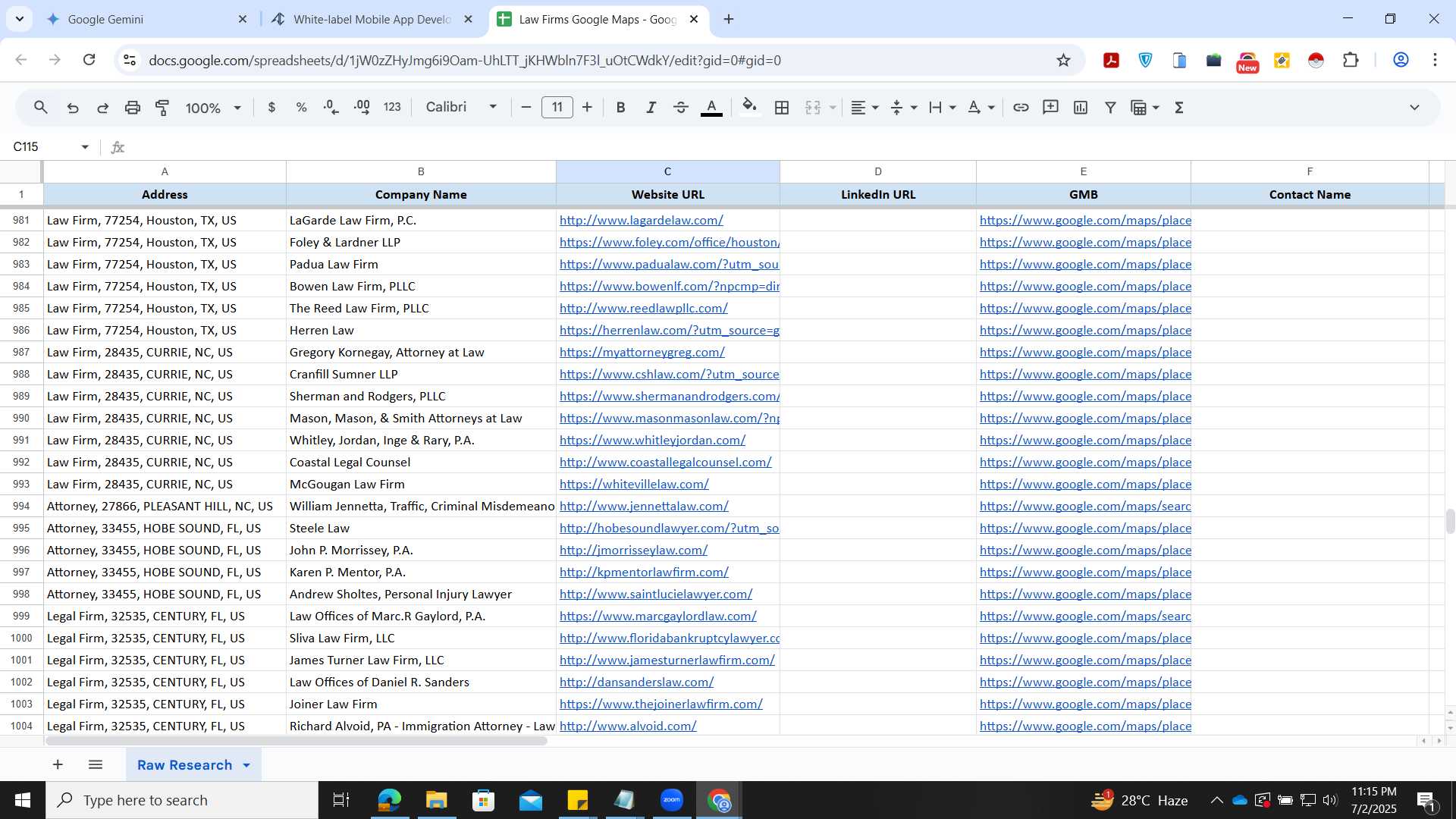Open the Chrome three-dot menu
The height and width of the screenshot is (819, 1456).
pyautogui.click(x=1435, y=60)
